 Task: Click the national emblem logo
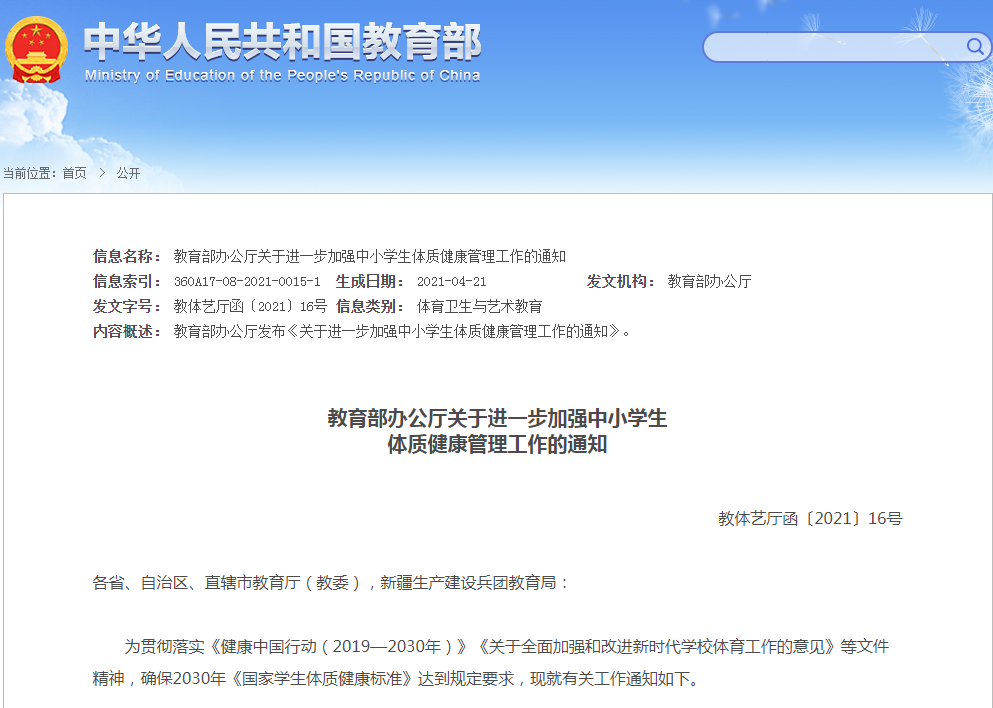coord(37,49)
